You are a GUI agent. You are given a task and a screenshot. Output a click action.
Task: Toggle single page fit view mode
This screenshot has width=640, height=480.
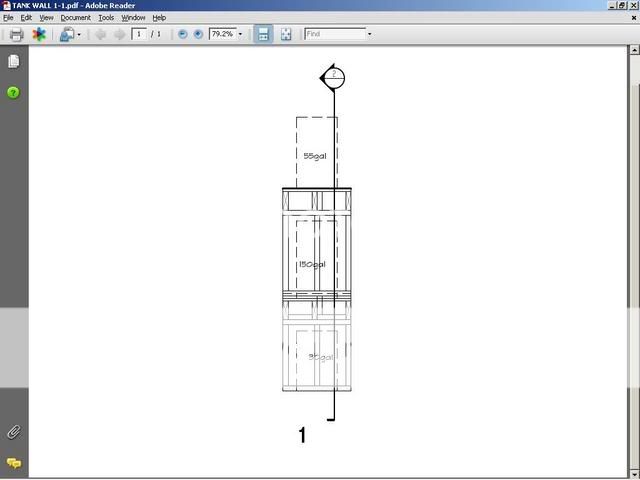point(286,34)
